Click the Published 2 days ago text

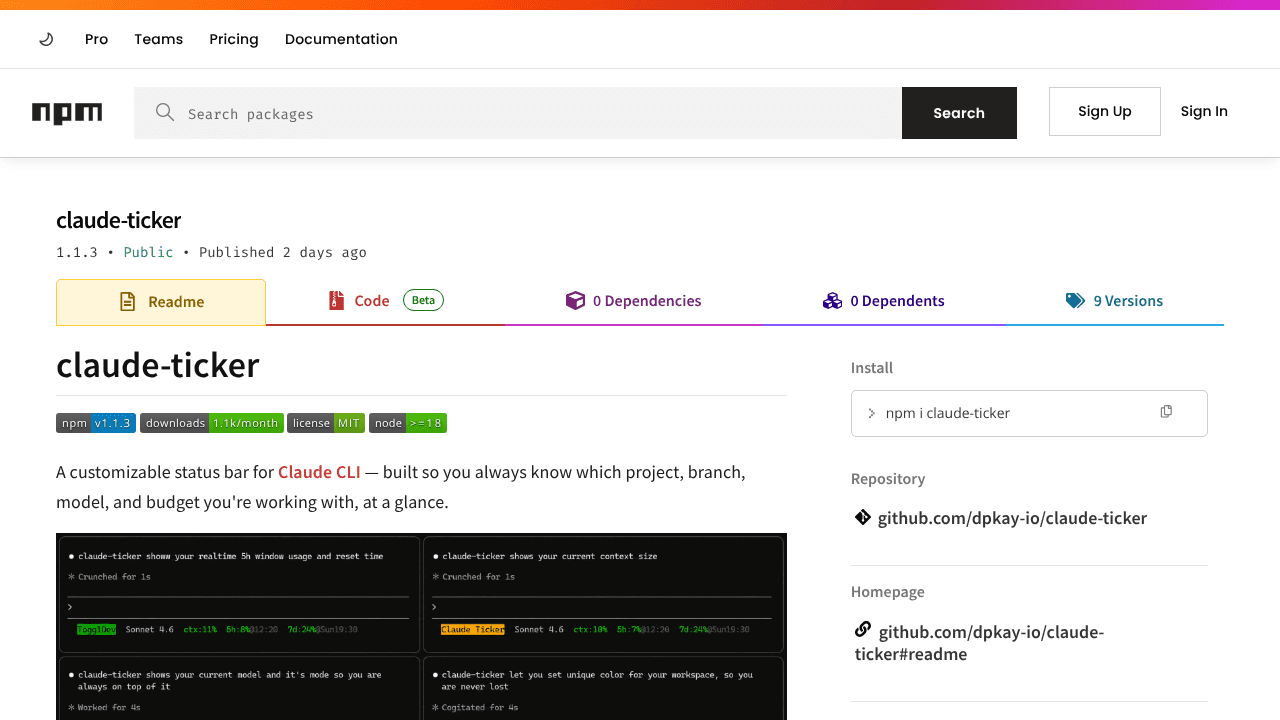(x=283, y=252)
